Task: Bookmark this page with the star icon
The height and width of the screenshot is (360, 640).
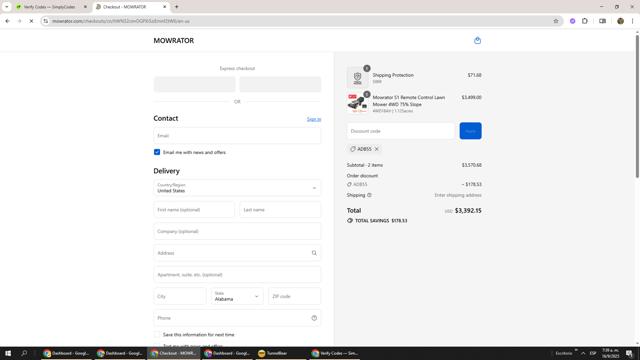Action: click(556, 21)
